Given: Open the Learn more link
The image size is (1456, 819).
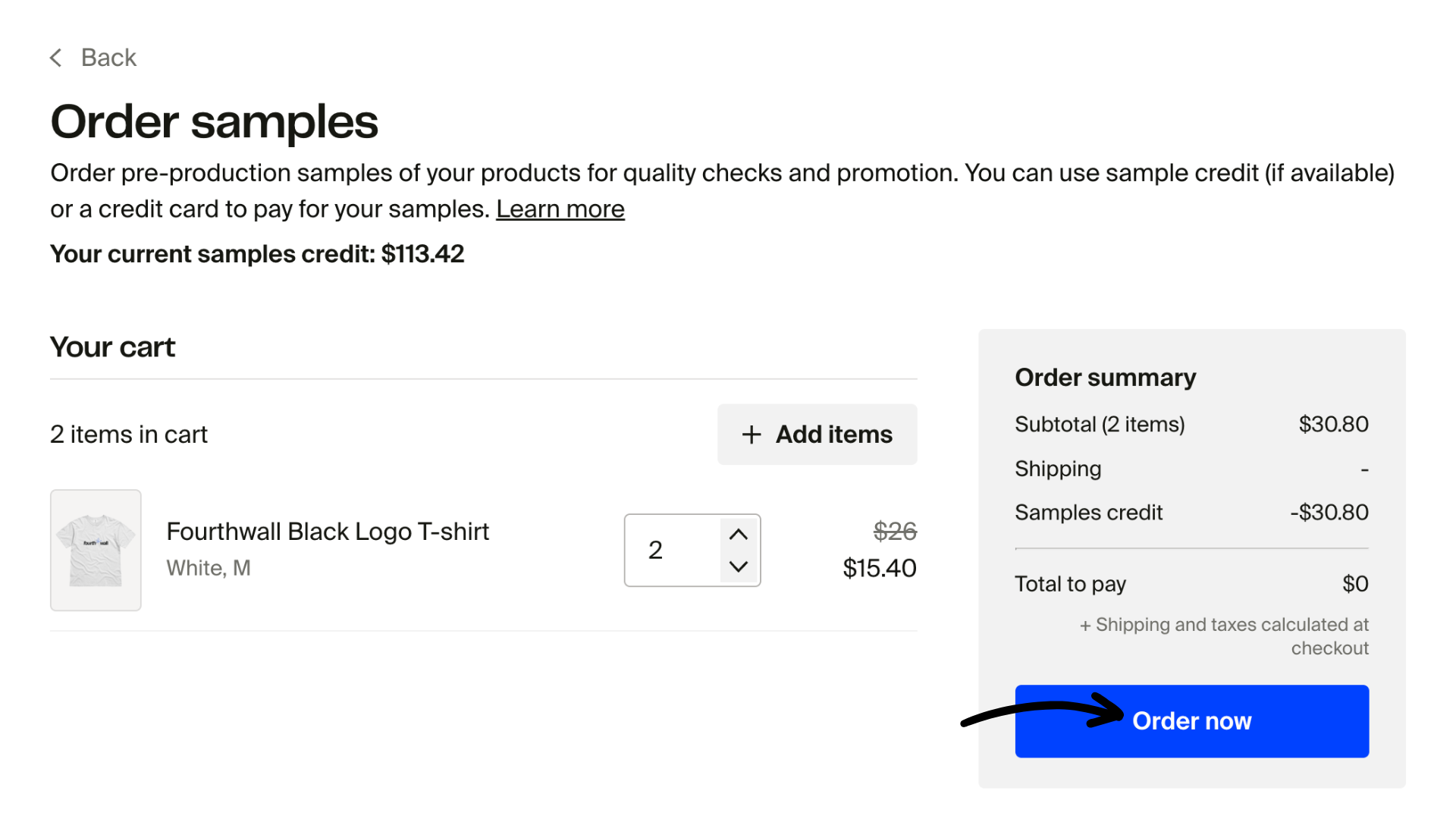Looking at the screenshot, I should click(560, 209).
